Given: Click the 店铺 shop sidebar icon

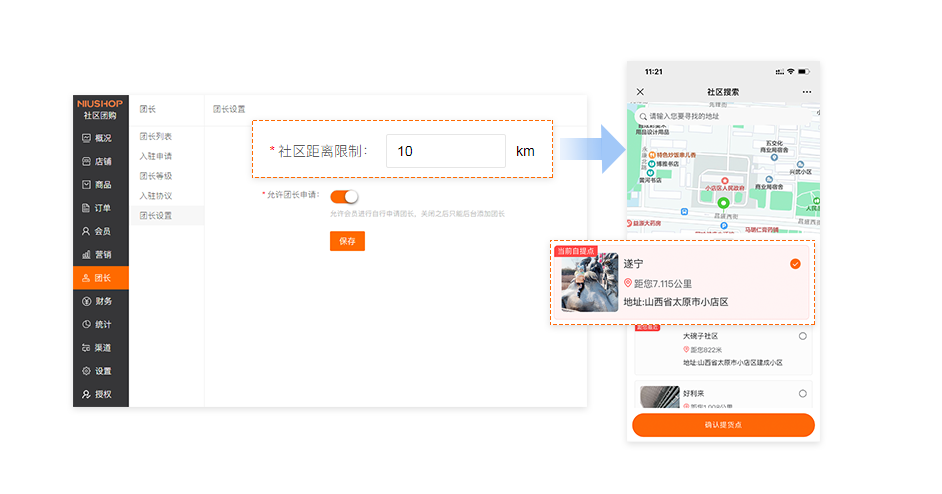Looking at the screenshot, I should 87,162.
